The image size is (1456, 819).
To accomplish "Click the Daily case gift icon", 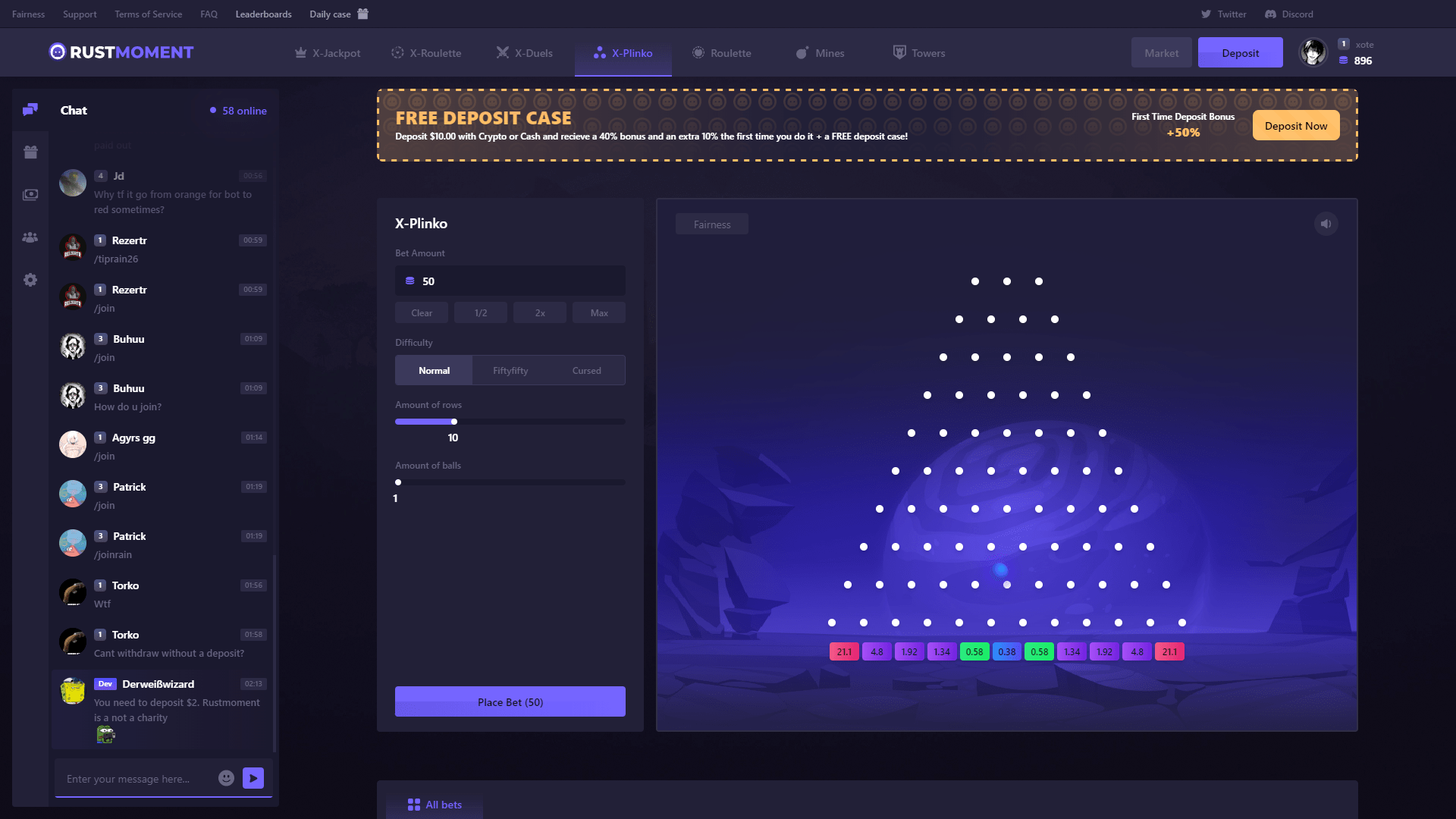I will click(362, 14).
